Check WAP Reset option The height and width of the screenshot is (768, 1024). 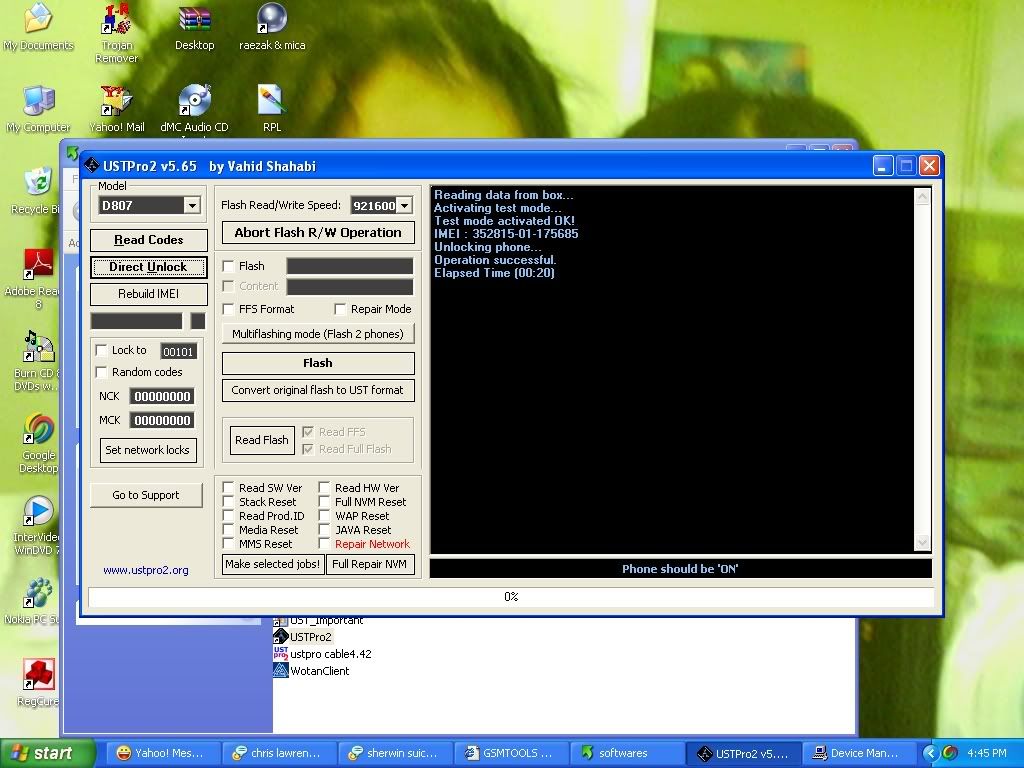point(325,516)
